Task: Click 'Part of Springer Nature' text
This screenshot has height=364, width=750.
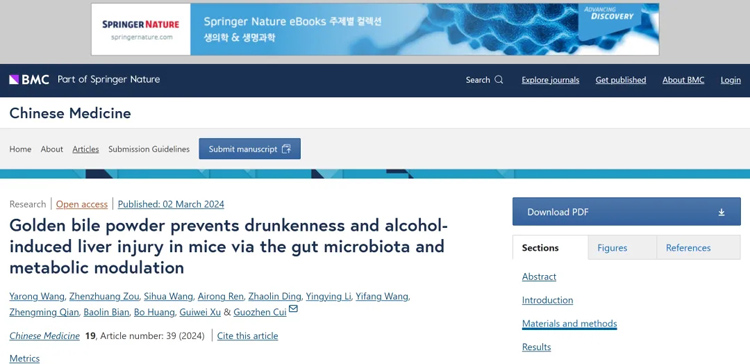Action: (109, 79)
